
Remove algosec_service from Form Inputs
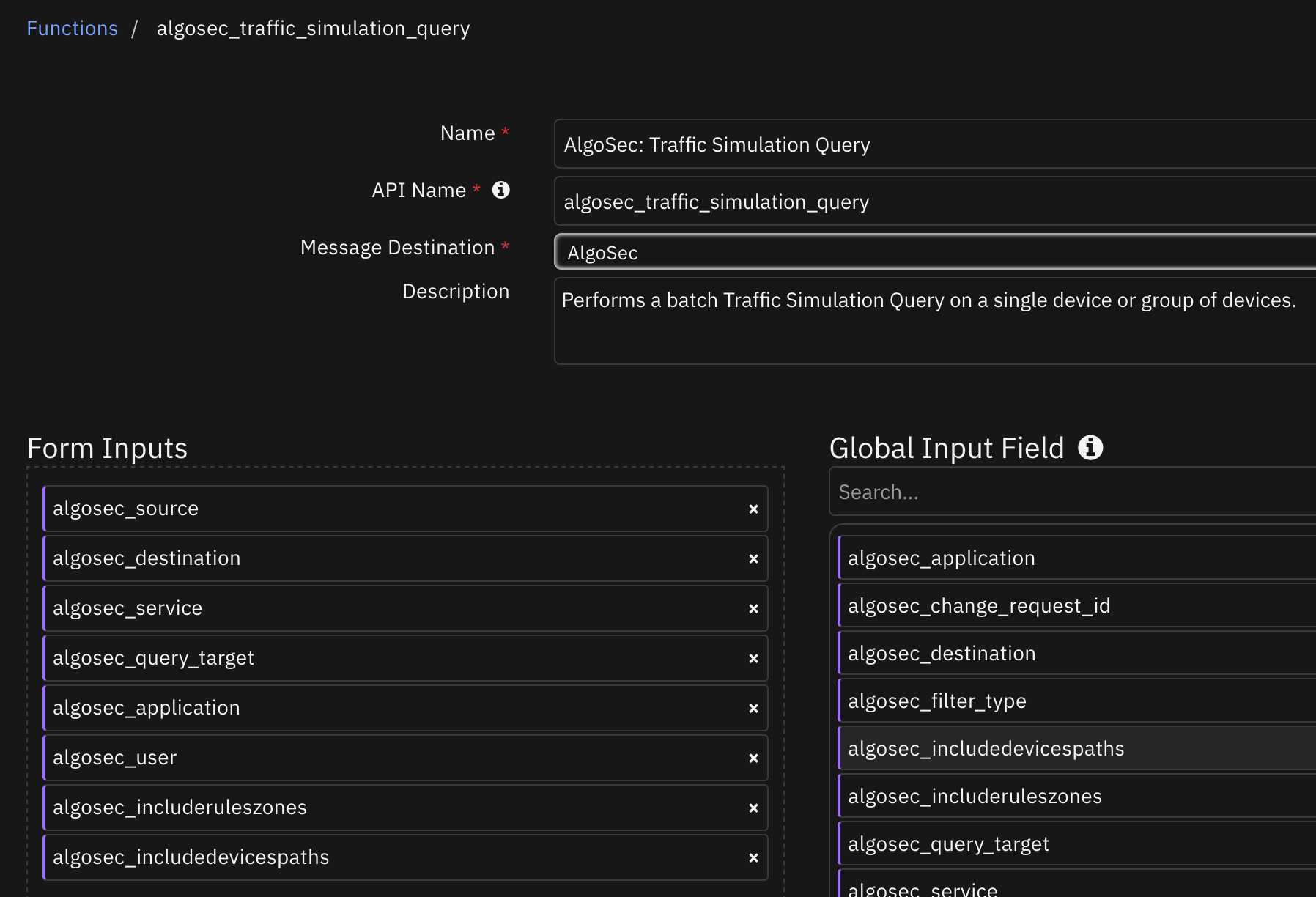tap(753, 608)
